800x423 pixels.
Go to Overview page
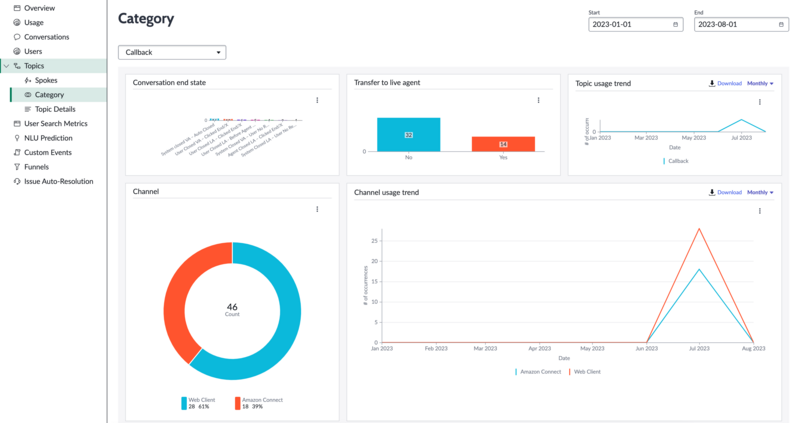(x=39, y=8)
